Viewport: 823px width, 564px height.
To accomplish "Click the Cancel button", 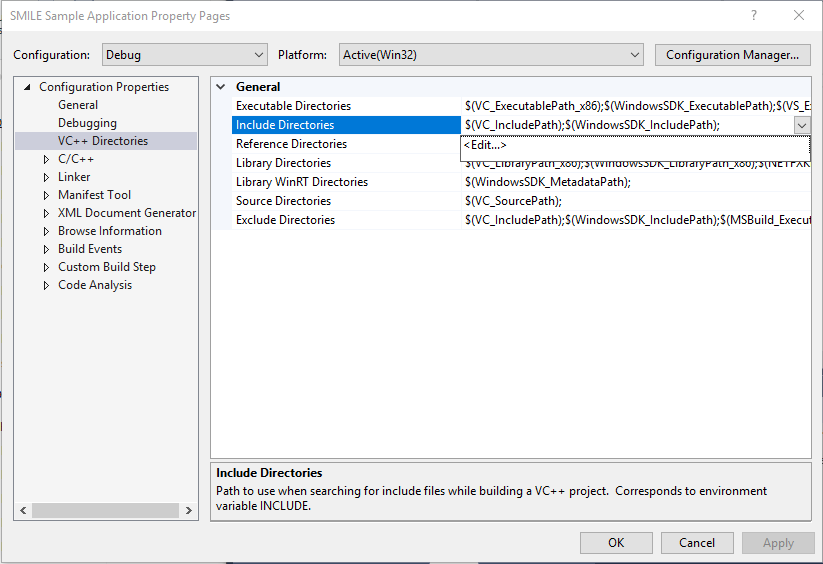I will click(x=697, y=543).
